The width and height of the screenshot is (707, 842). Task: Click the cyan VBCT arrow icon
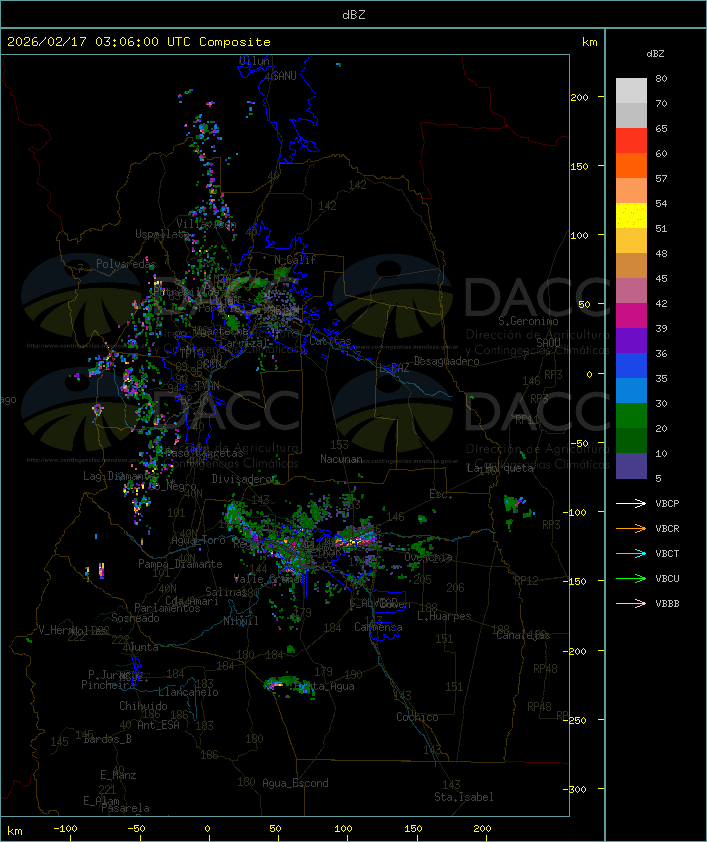click(x=631, y=553)
